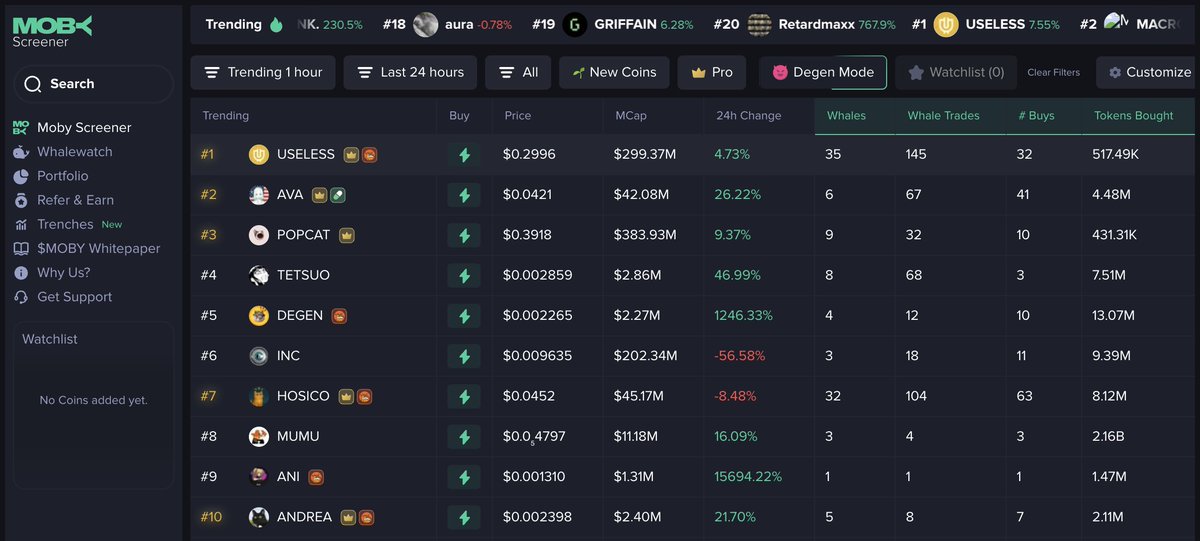Select Pro filter button

tap(712, 72)
